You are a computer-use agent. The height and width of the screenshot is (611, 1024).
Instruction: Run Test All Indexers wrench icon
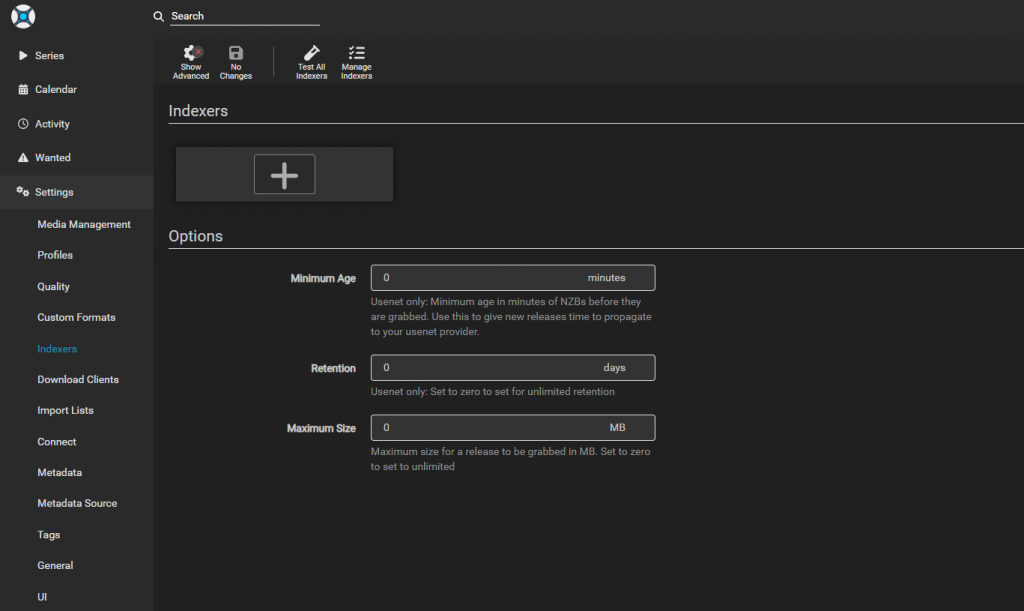coord(312,53)
